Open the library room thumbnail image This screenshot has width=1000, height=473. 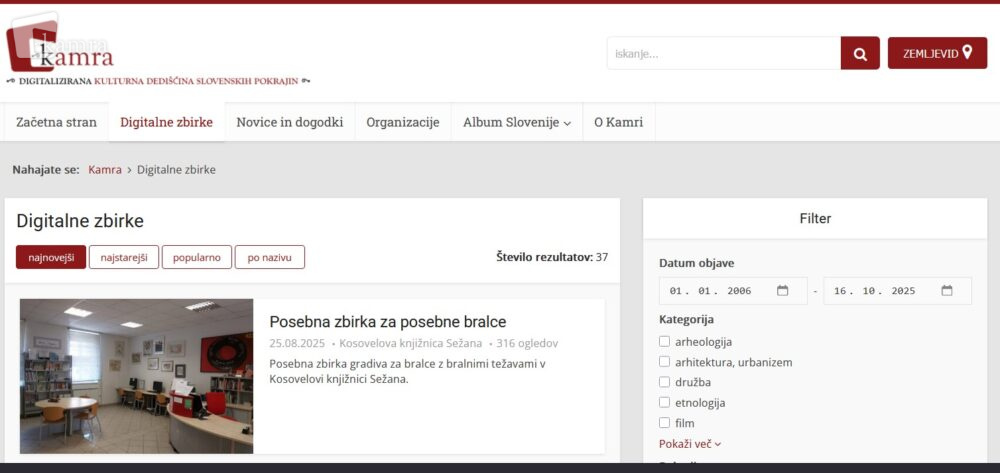136,376
